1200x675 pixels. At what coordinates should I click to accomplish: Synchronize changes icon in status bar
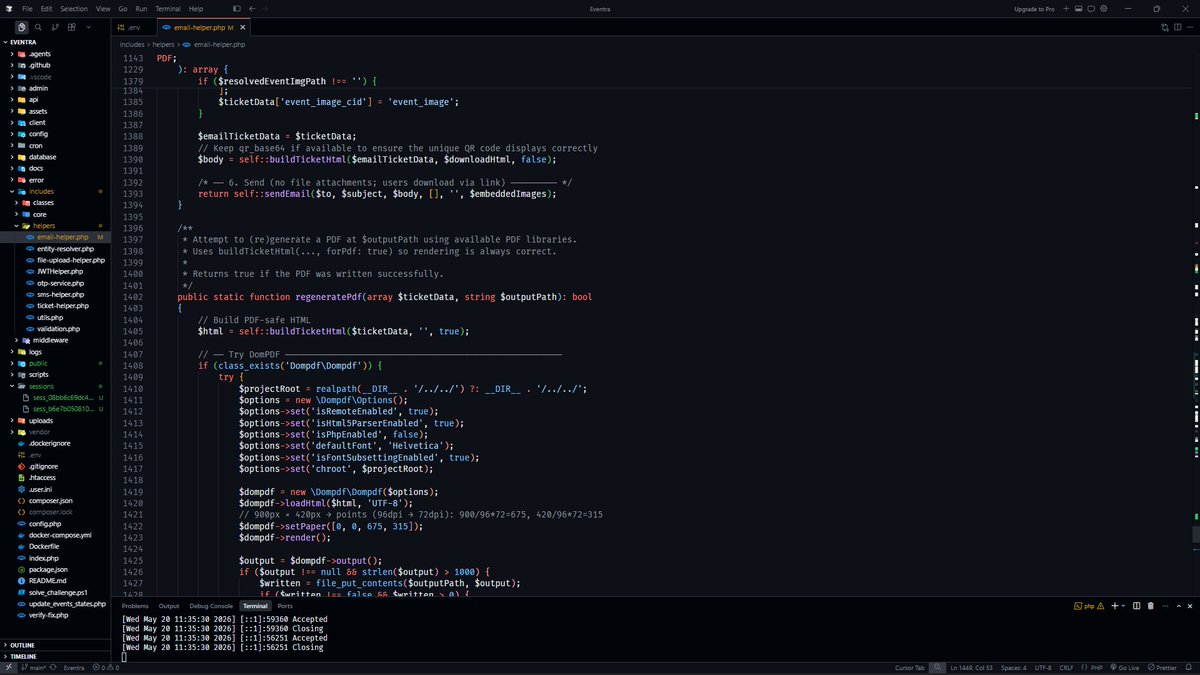tap(54, 668)
